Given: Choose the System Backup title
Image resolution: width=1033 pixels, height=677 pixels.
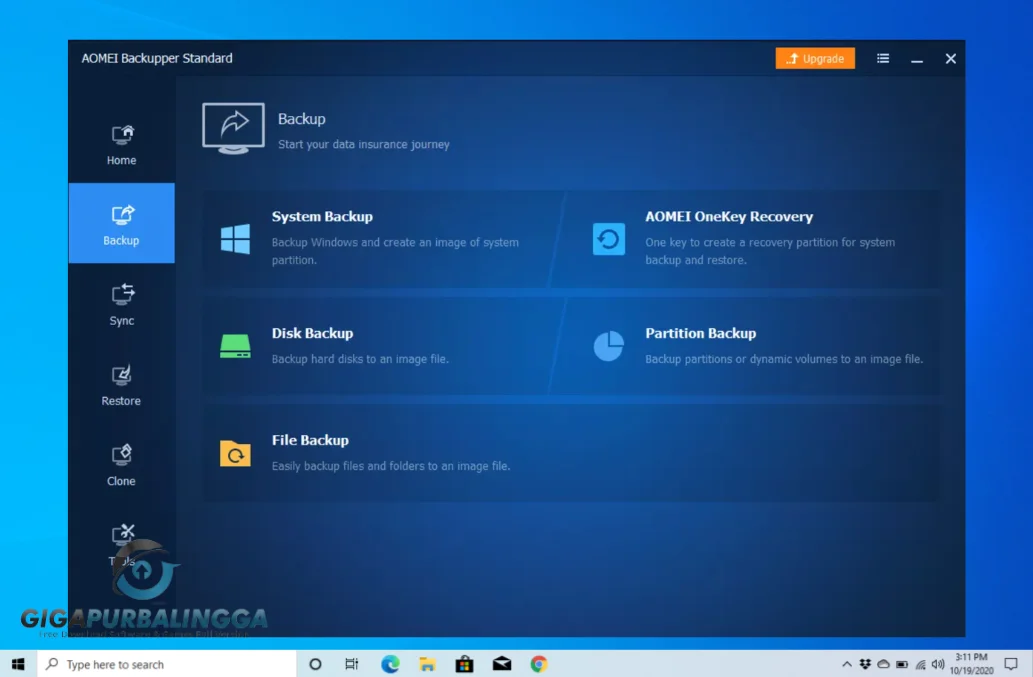Looking at the screenshot, I should click(x=322, y=217).
